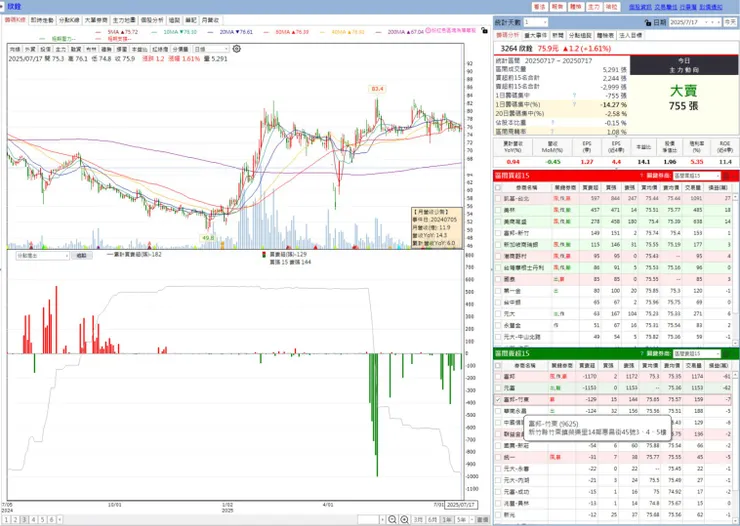The height and width of the screenshot is (526, 740).
Task: Set chart range to 5年
Action: click(462, 519)
